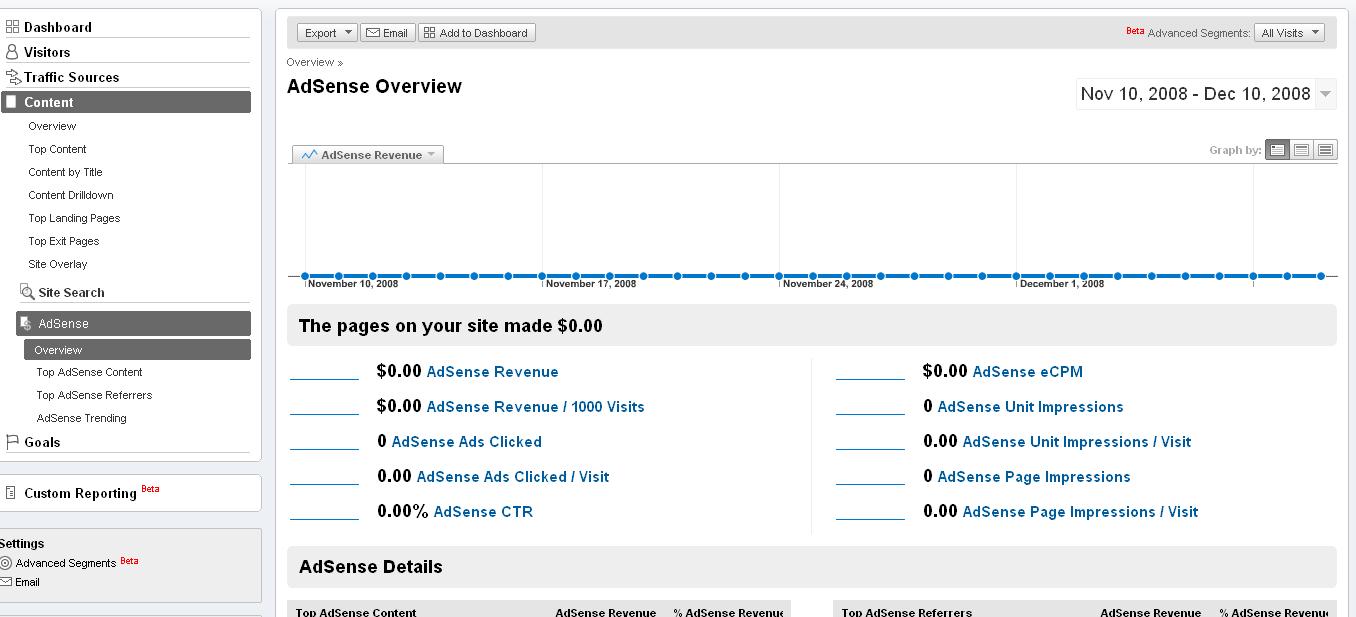Viewport: 1356px width, 617px height.
Task: Open the Traffic Sources section
Action: tap(72, 77)
